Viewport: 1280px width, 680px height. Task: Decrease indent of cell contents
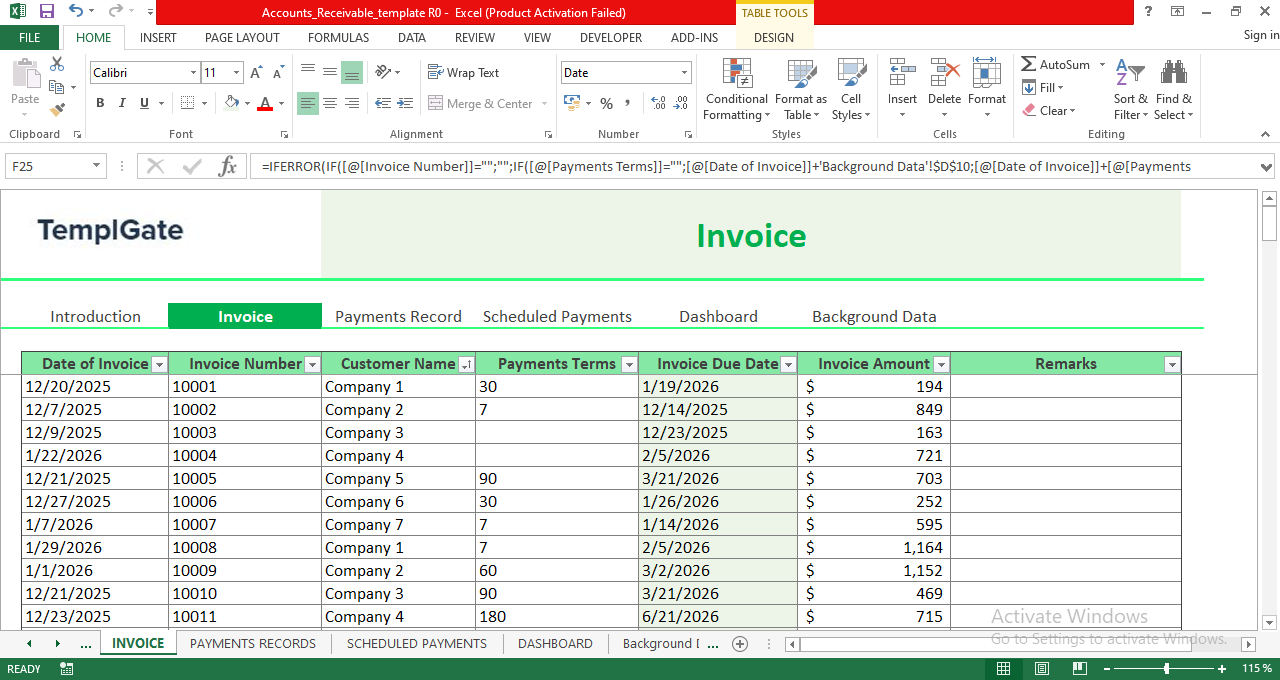[x=381, y=103]
